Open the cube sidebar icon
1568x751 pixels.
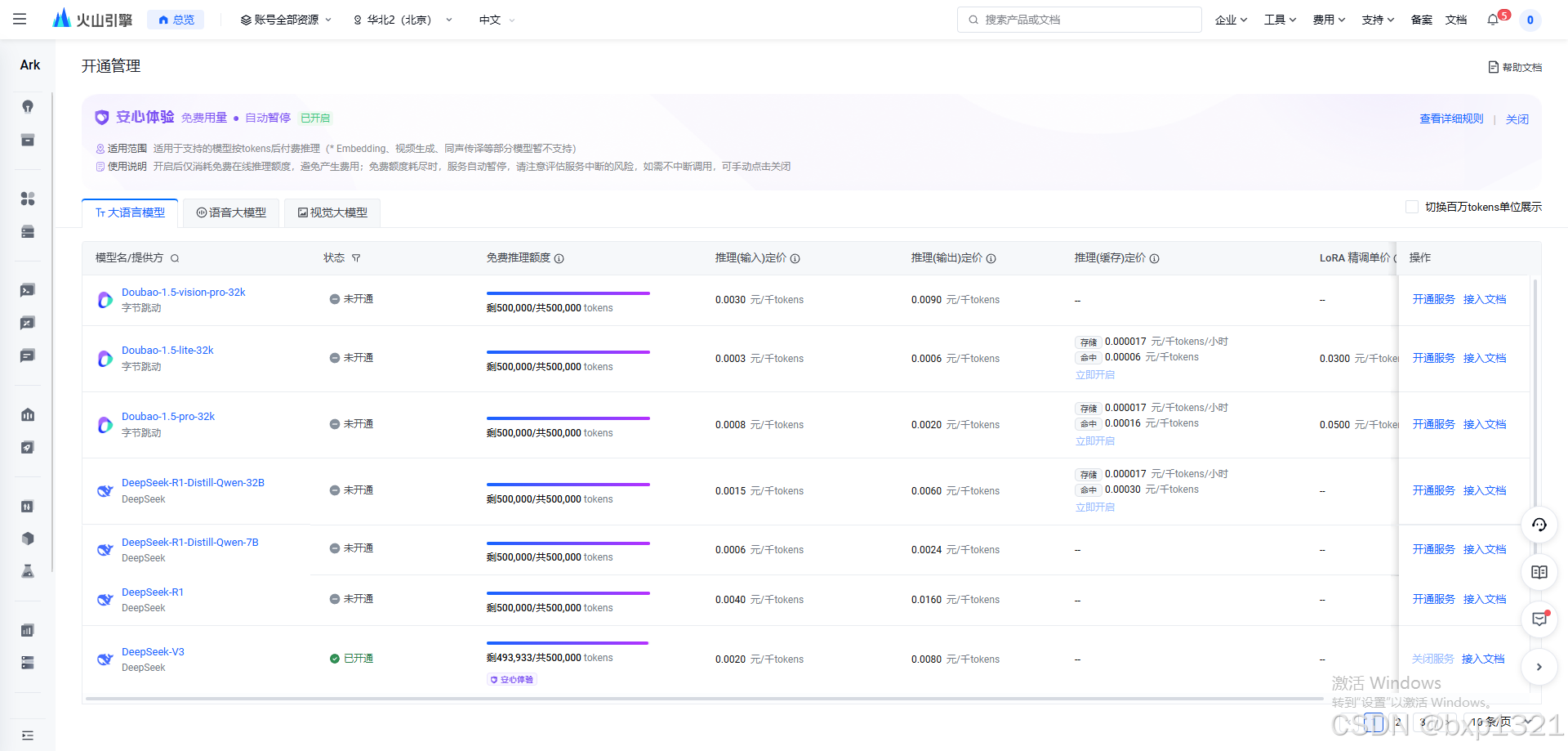pyautogui.click(x=28, y=539)
